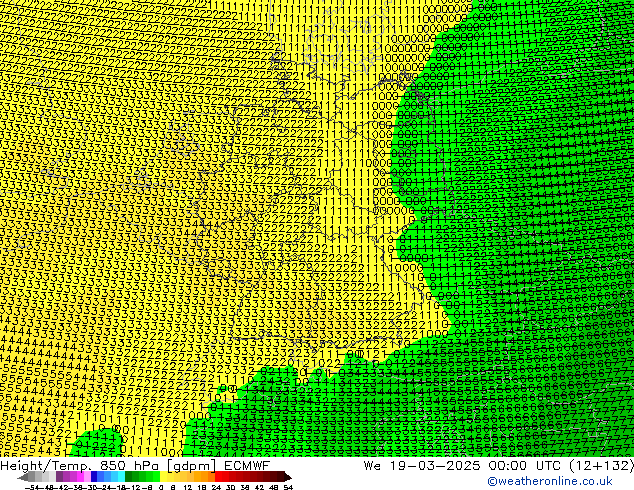
Task: Click the "We 19-03-2025 00:00 UTC (12+132)" timestamp
Action: (499, 466)
